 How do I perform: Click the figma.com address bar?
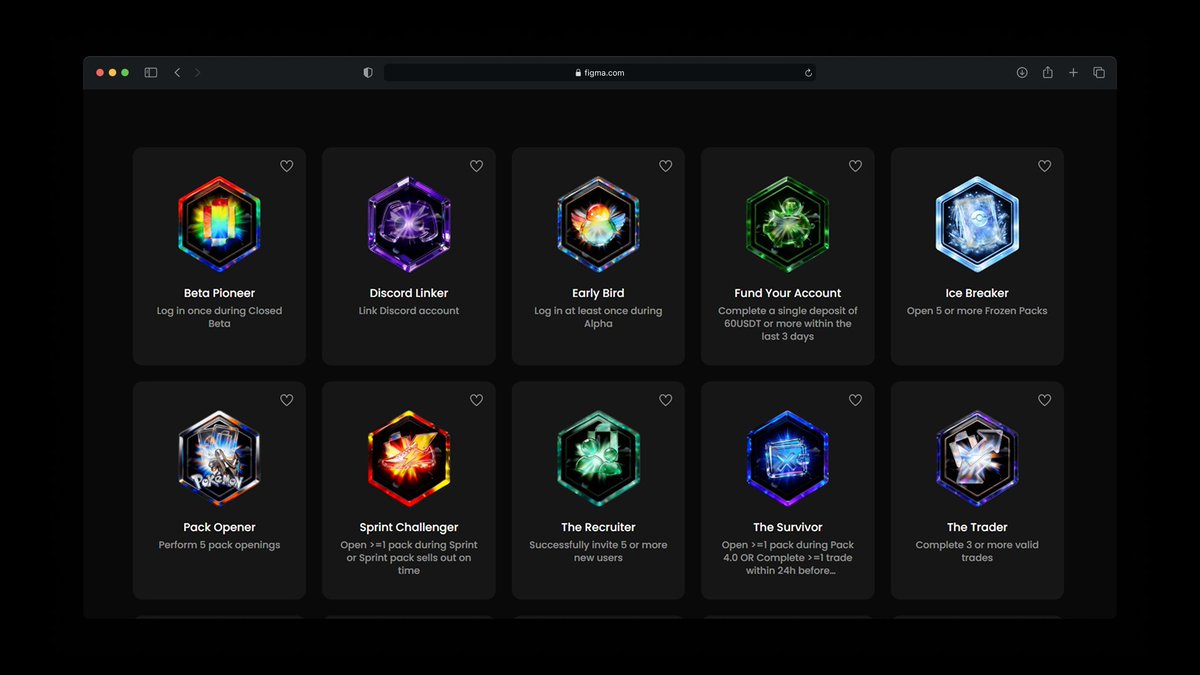(600, 73)
